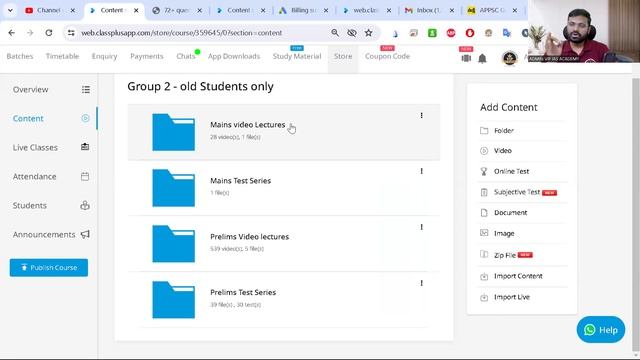Viewport: 640px width, 360px height.
Task: Reload the page with refresh icon
Action: pyautogui.click(x=49, y=33)
